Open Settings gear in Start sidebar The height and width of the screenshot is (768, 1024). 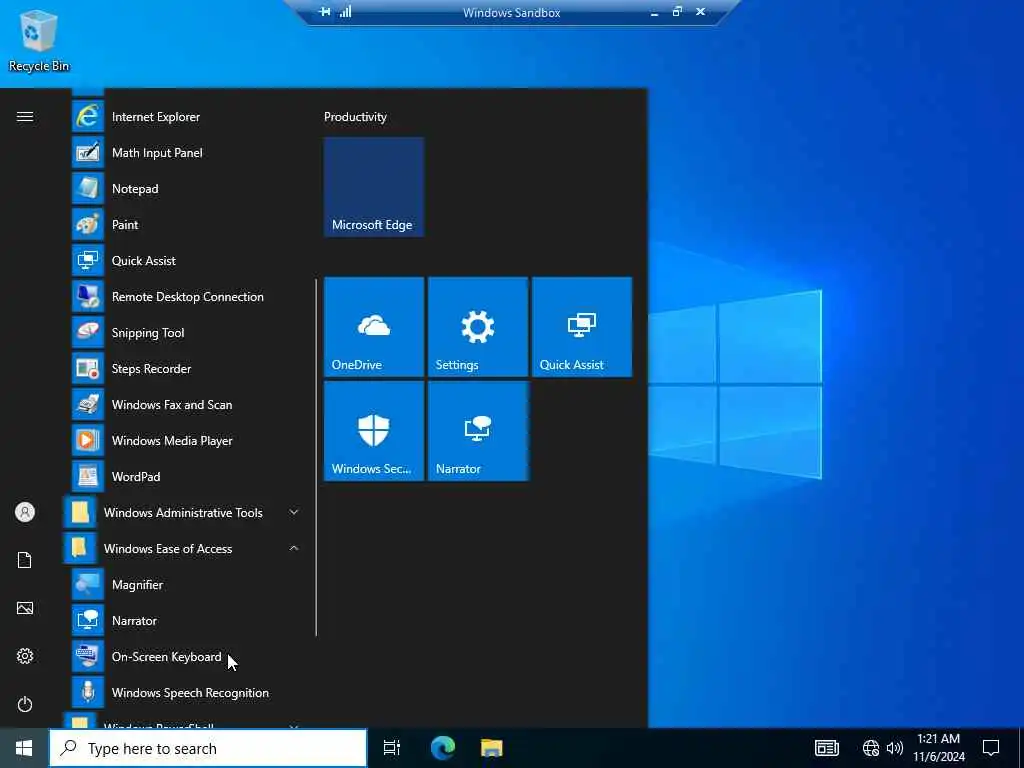pos(25,656)
